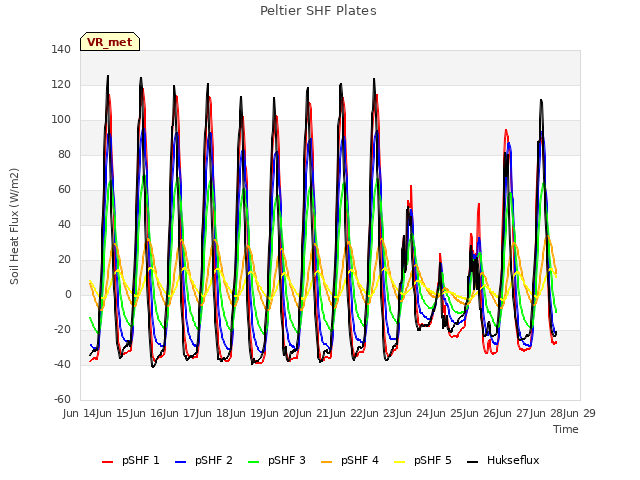This screenshot has height=480, width=640.
Task: Click the Jun 20 x-axis label
Action: pyautogui.click(x=280, y=413)
